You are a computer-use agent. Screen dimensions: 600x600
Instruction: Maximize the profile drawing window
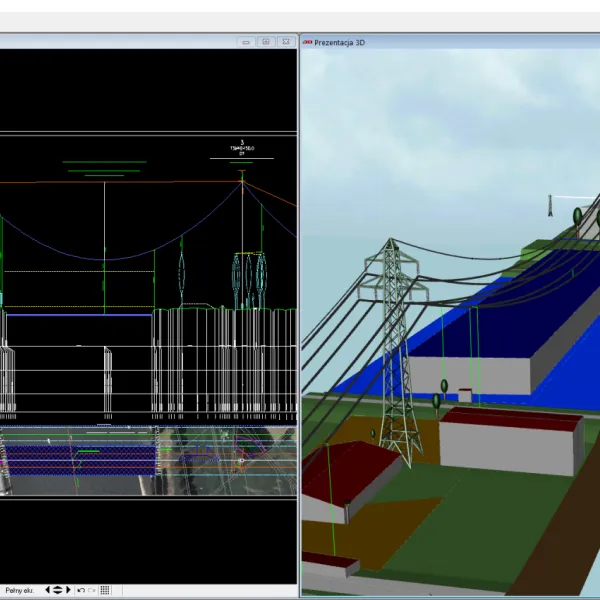tap(265, 41)
